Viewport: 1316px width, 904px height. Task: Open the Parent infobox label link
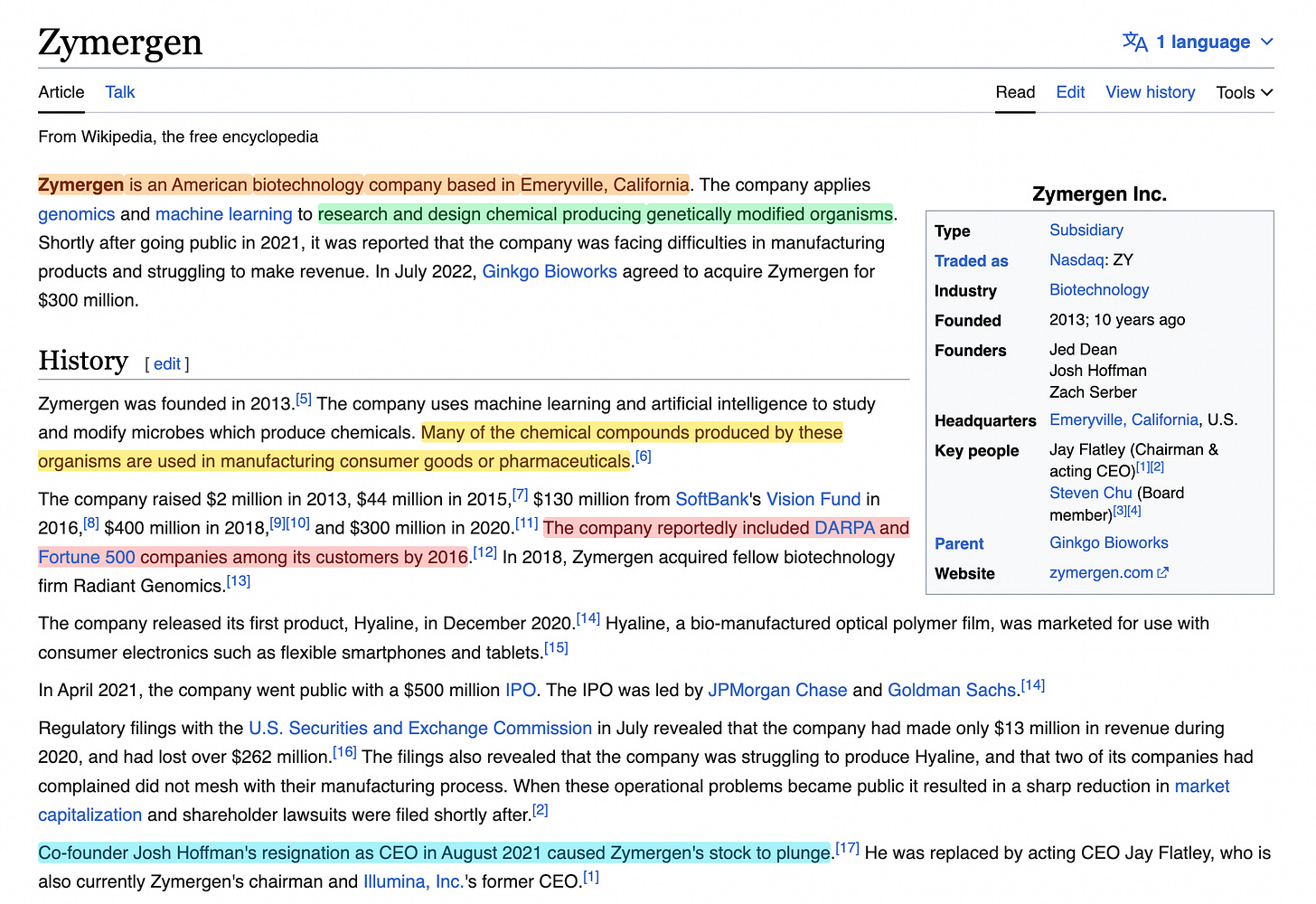click(959, 544)
